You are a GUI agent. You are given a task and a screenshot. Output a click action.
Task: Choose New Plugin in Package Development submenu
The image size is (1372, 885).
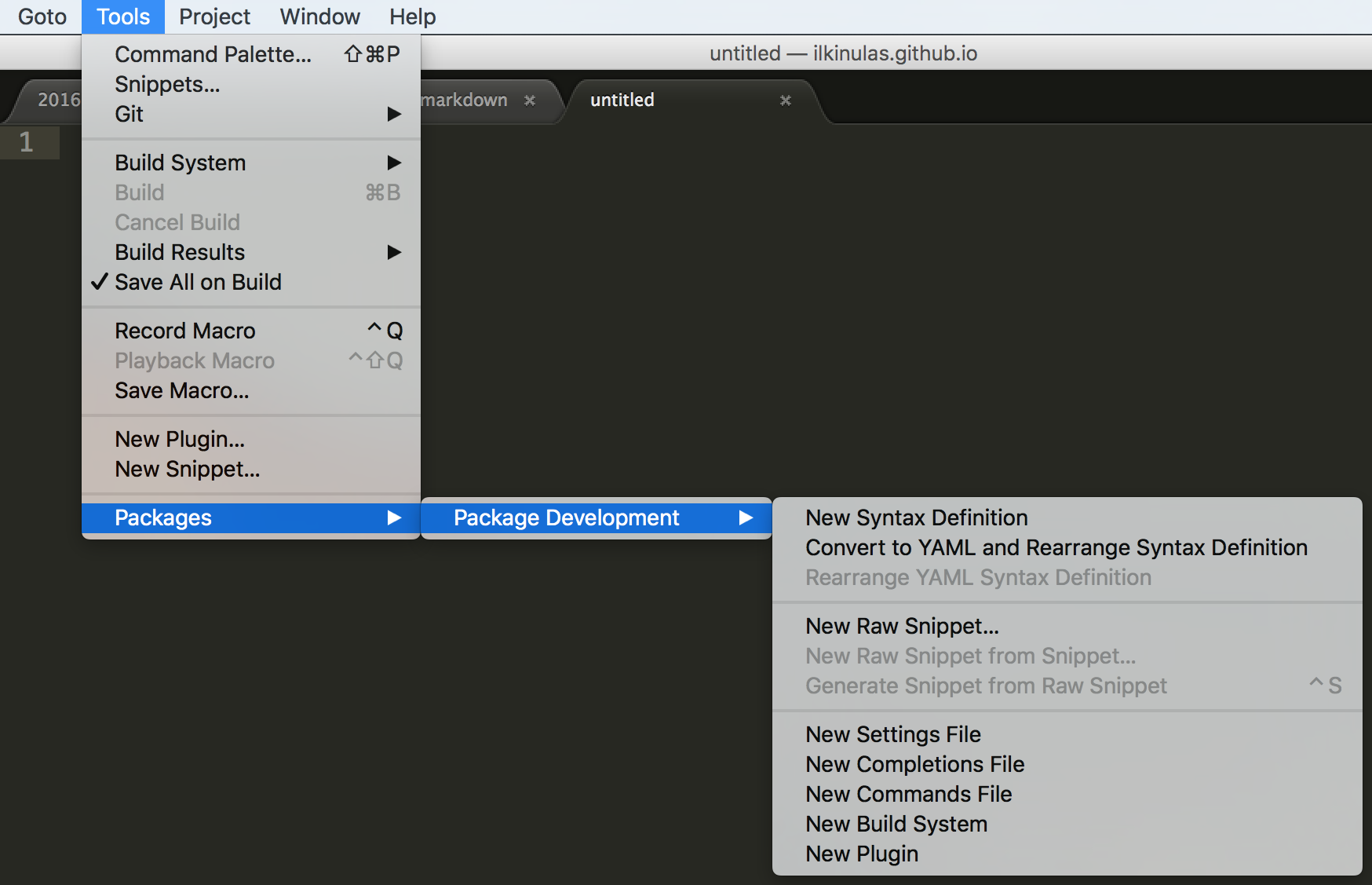[1067, 854]
